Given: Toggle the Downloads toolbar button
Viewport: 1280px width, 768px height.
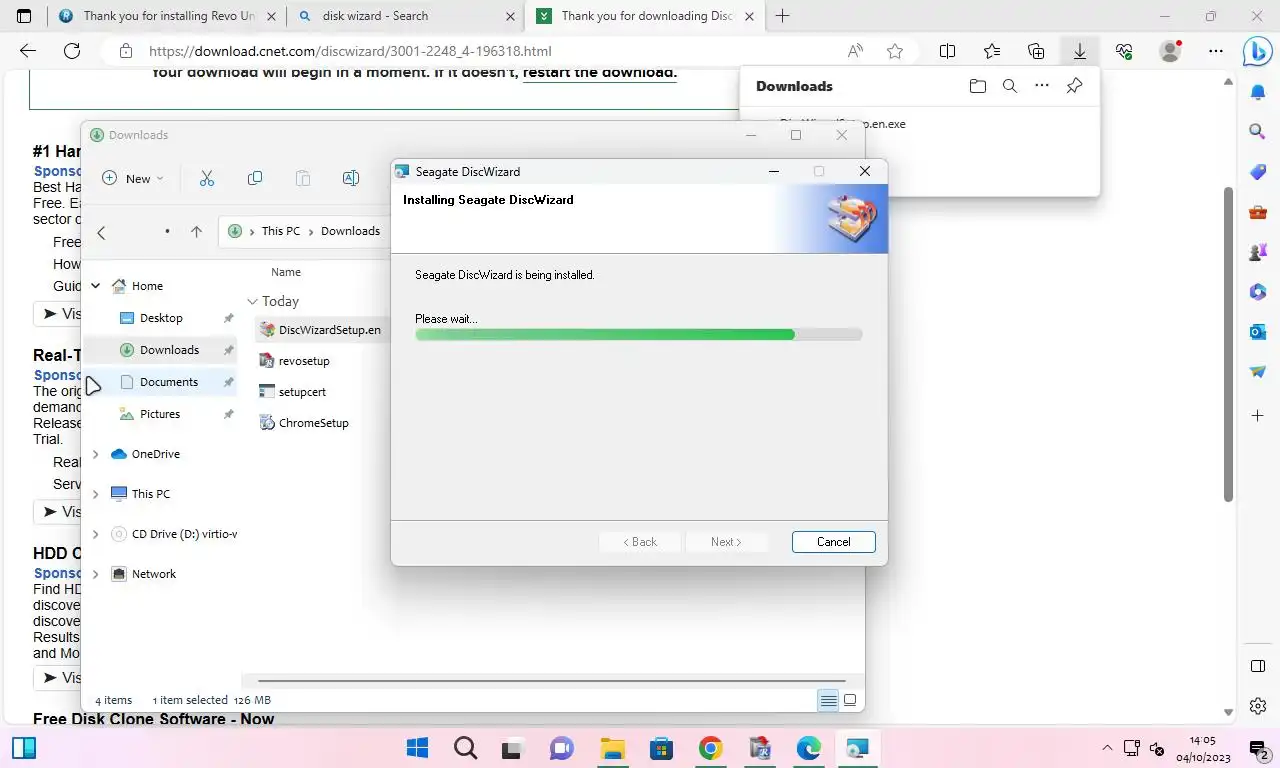Looking at the screenshot, I should click(1080, 51).
